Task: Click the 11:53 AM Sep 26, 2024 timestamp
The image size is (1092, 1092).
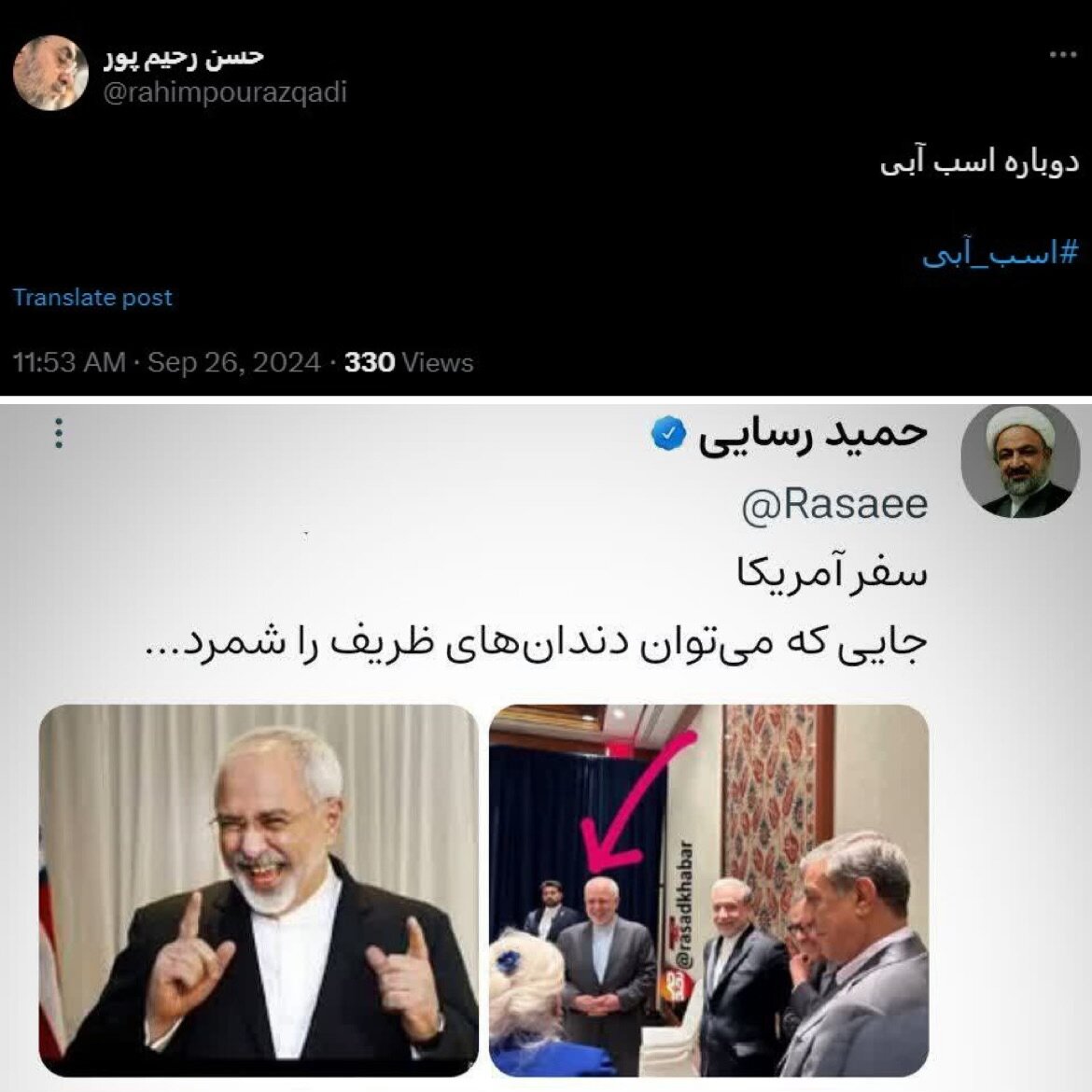Action: point(166,362)
